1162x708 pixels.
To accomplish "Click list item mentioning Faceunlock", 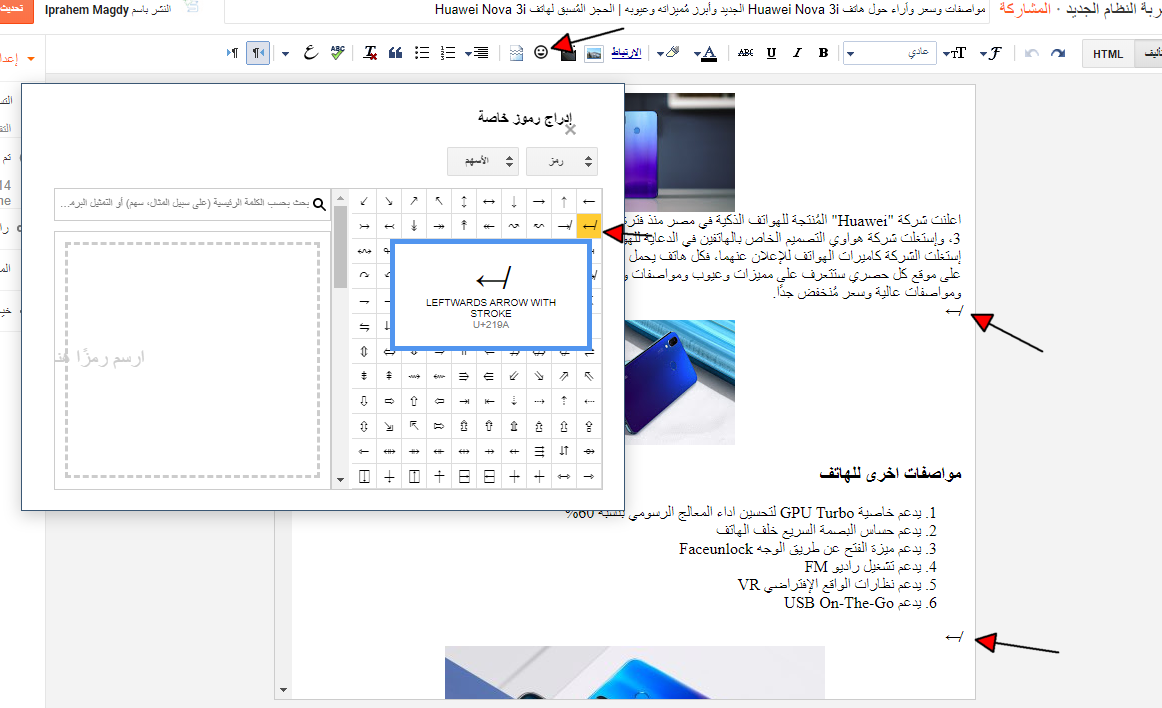I will tap(808, 549).
